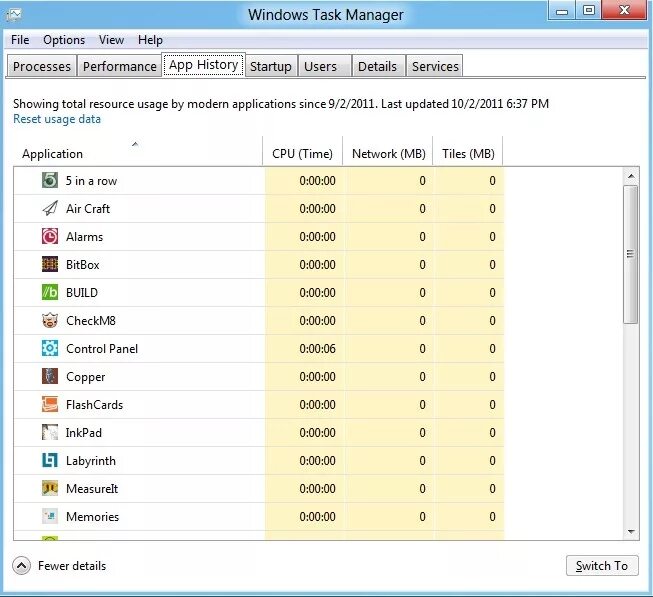This screenshot has height=597, width=653.
Task: Select the Labyrinth row name
Action: 91,461
